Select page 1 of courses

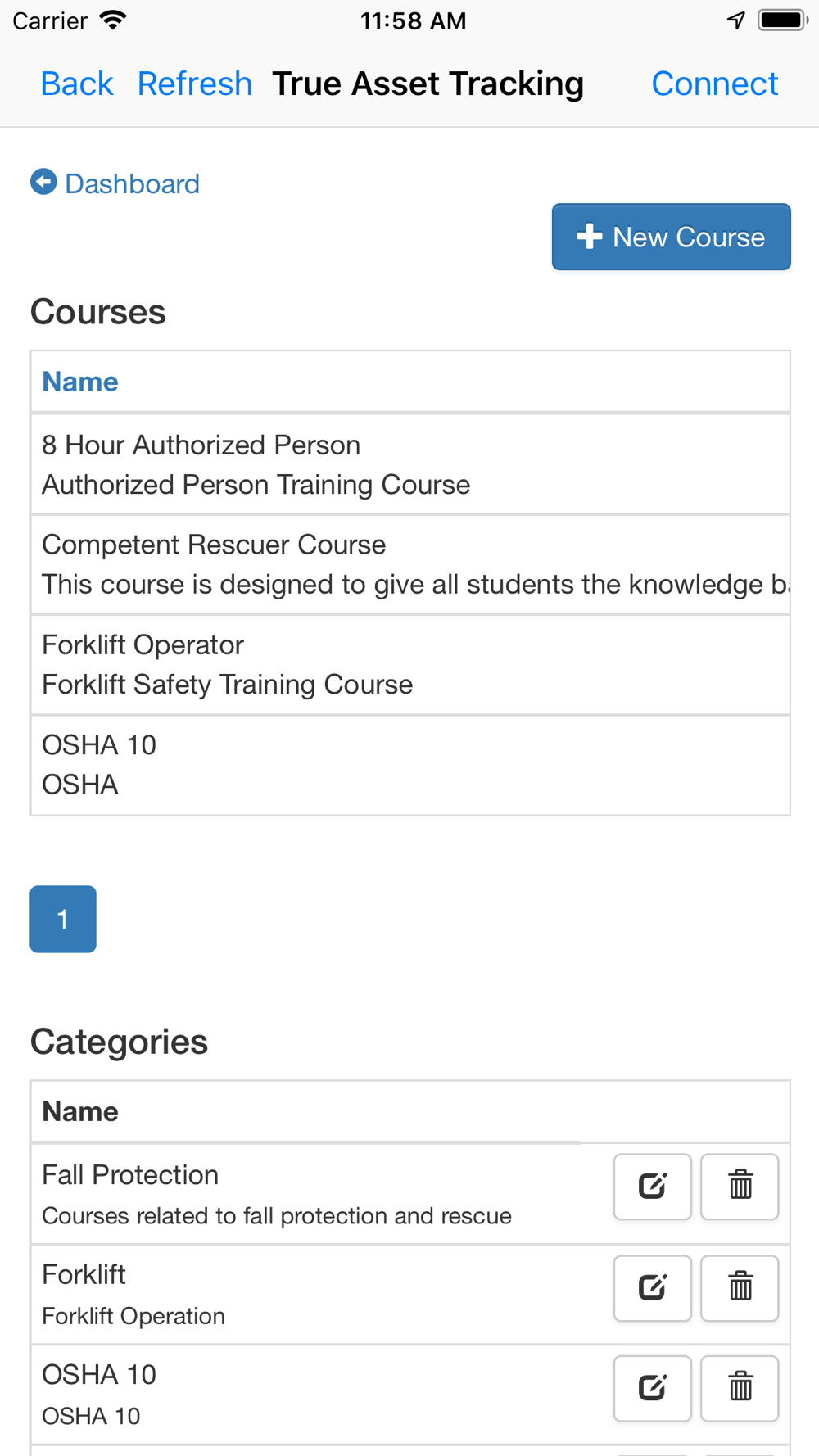(63, 919)
